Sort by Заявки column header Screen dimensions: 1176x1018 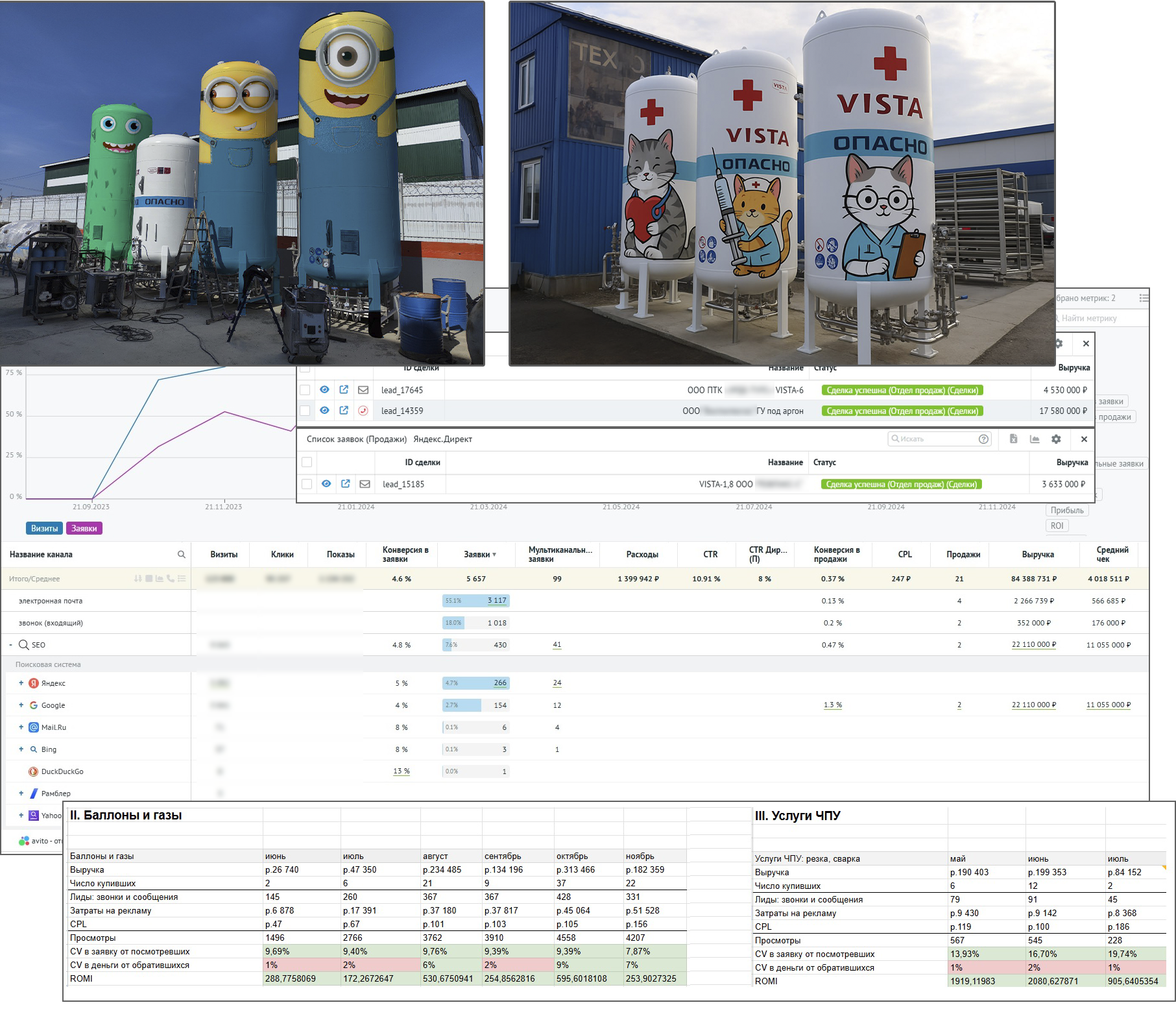coord(479,555)
